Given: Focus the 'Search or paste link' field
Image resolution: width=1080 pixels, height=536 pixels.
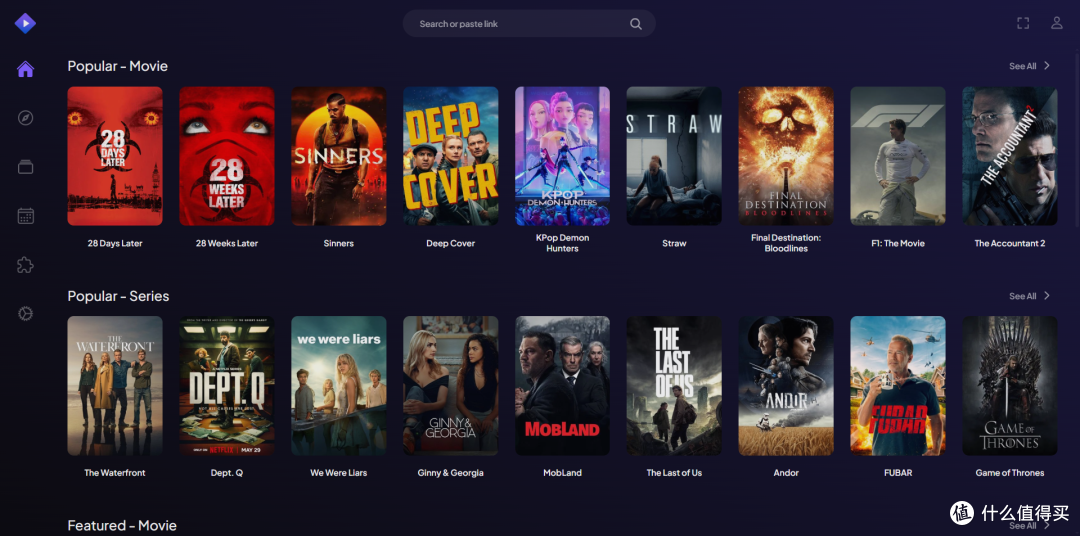Looking at the screenshot, I should (529, 23).
